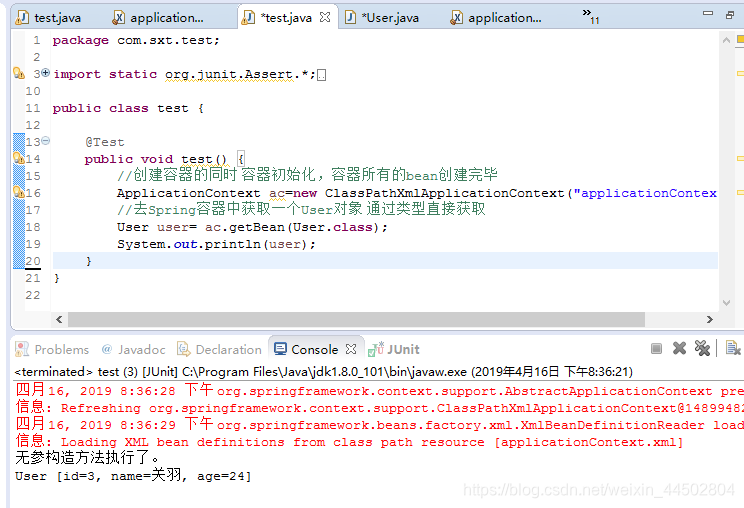The height and width of the screenshot is (508, 744).
Task: Minimize the editor area
Action: pyautogui.click(x=708, y=14)
